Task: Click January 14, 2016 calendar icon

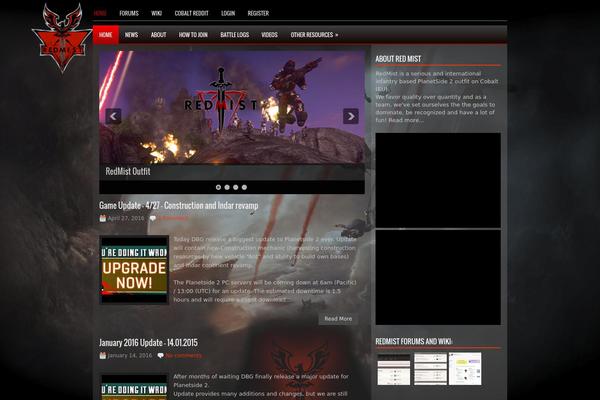Action: pyautogui.click(x=103, y=356)
